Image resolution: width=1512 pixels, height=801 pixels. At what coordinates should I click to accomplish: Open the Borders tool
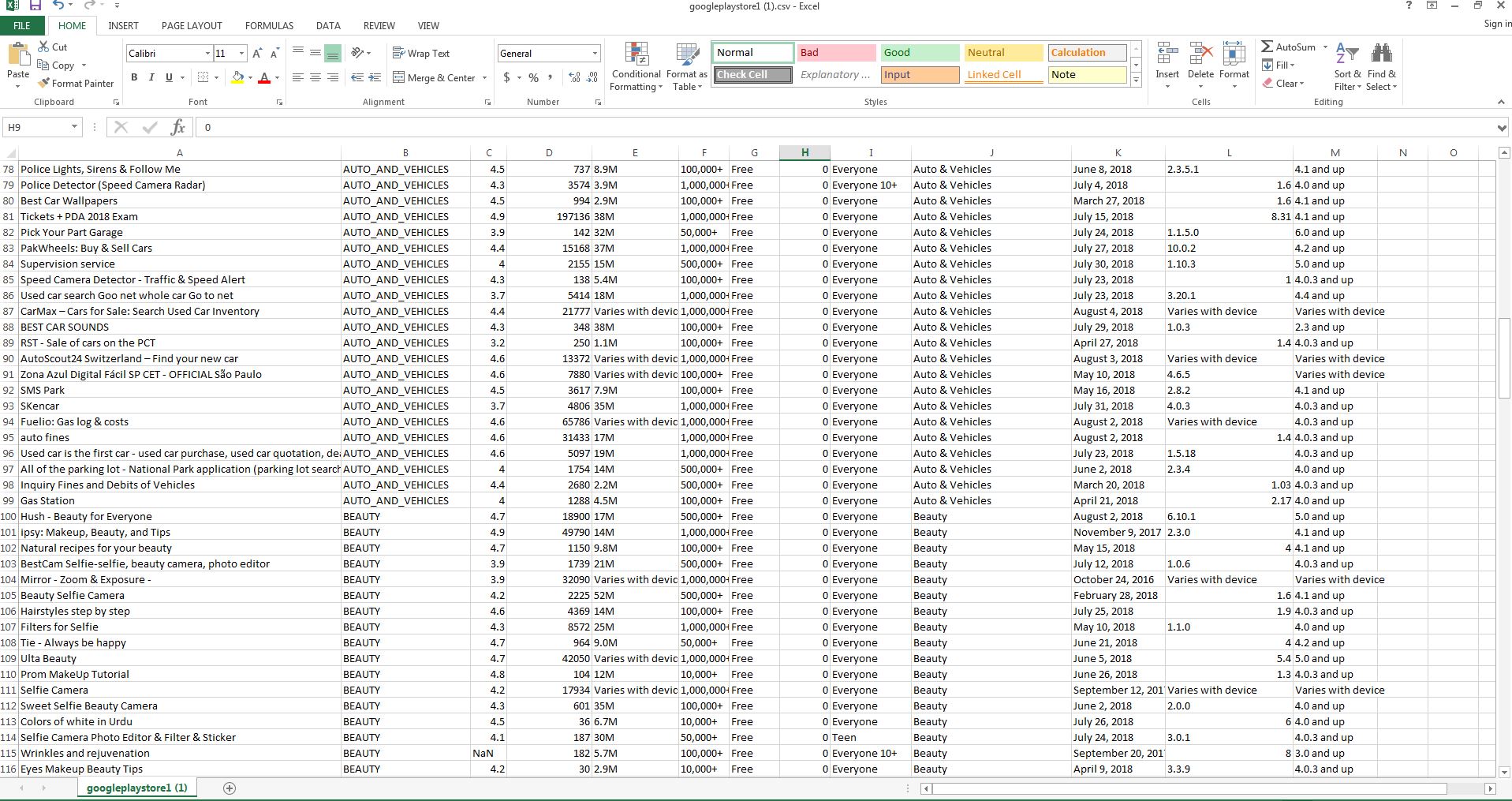coord(203,77)
